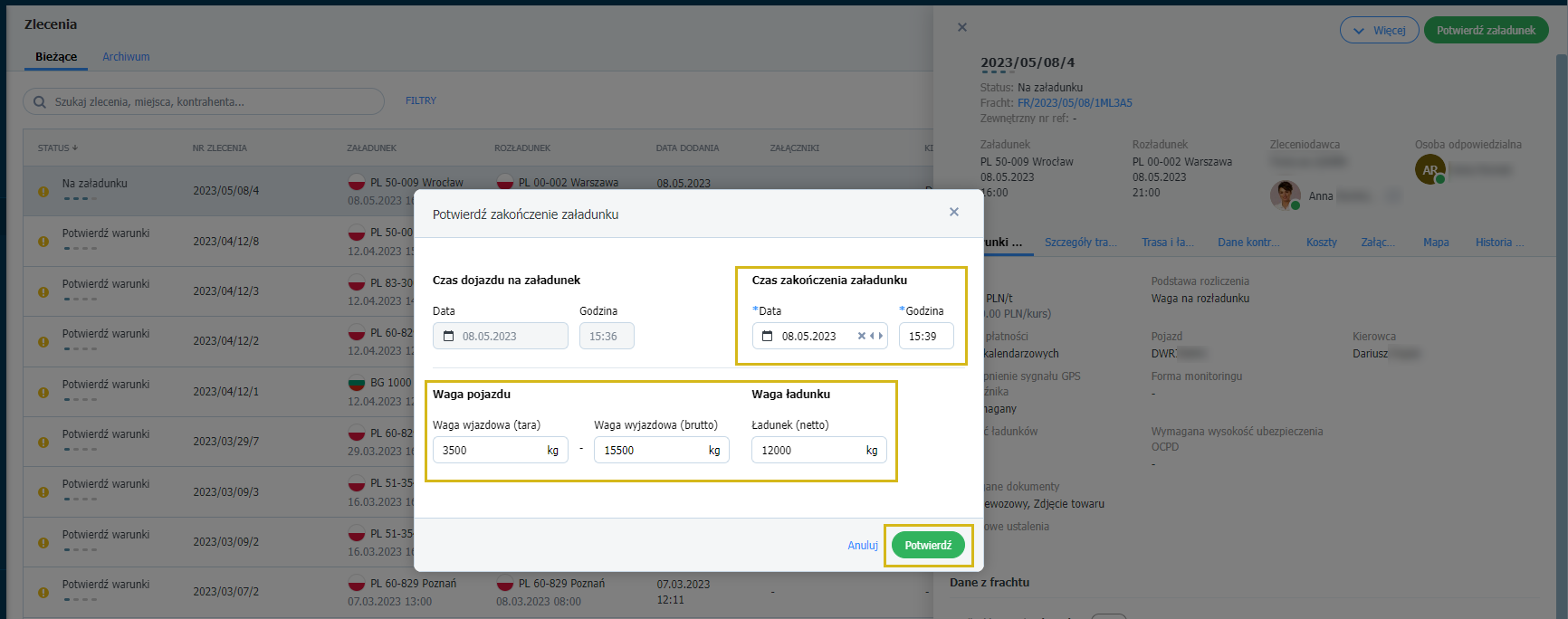
Task: Close the order details side panel
Action: [x=962, y=27]
